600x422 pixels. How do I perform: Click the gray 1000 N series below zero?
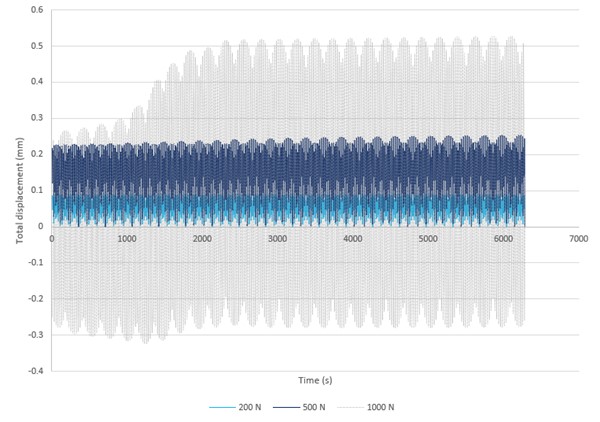pos(300,290)
